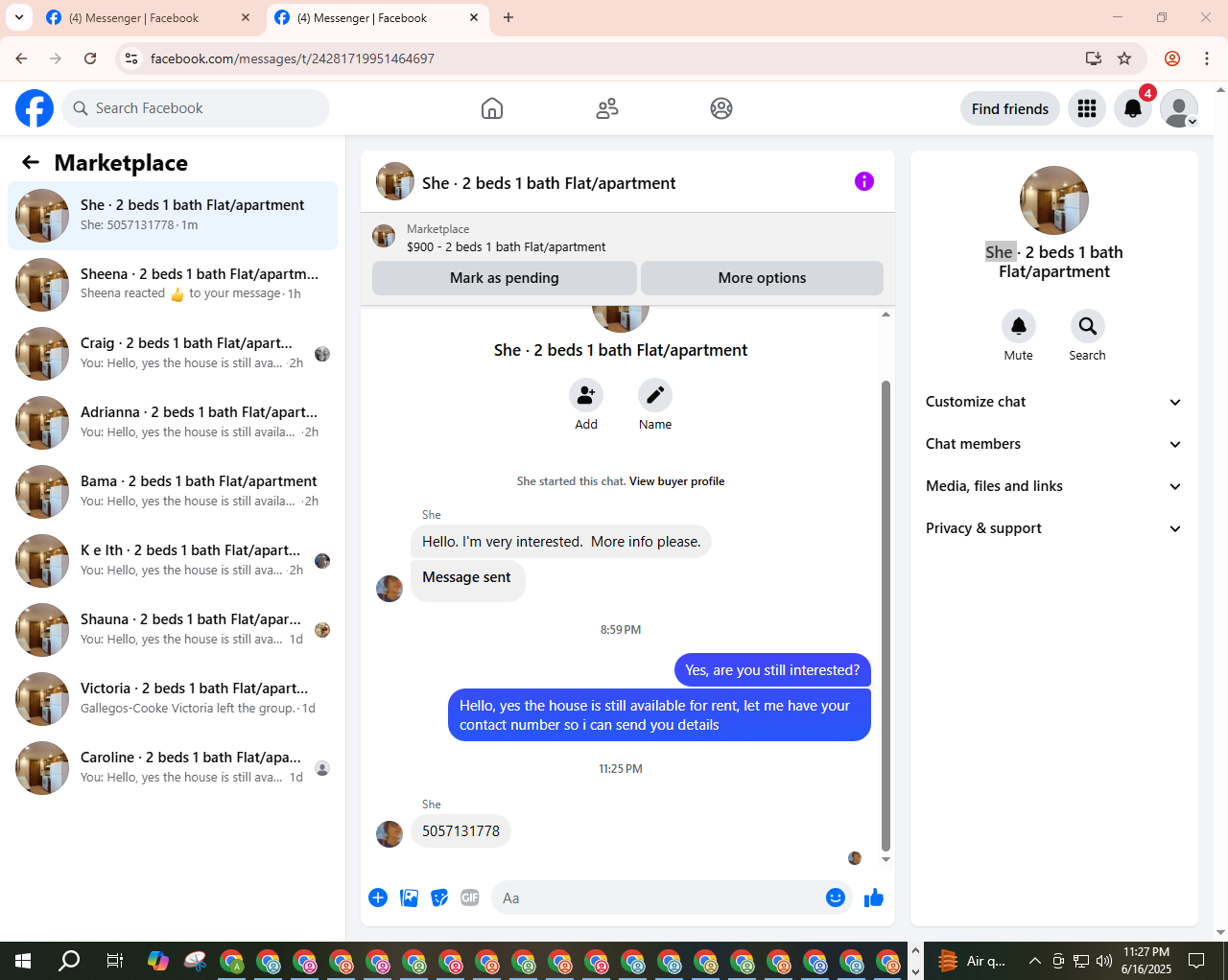This screenshot has height=980, width=1228.
Task: Open the Shauna conversation
Action: (173, 630)
